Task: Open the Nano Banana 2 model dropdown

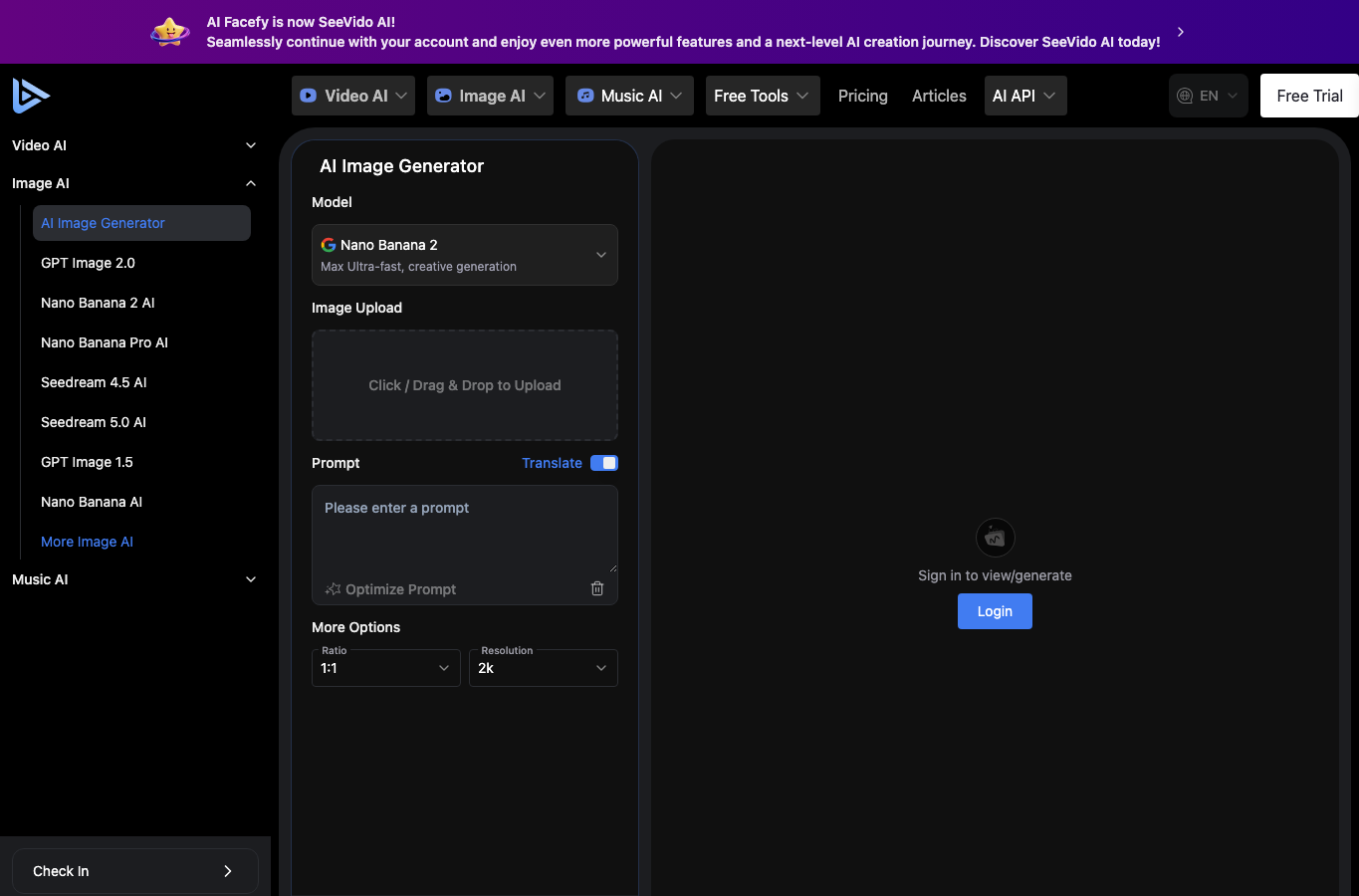Action: click(x=465, y=255)
